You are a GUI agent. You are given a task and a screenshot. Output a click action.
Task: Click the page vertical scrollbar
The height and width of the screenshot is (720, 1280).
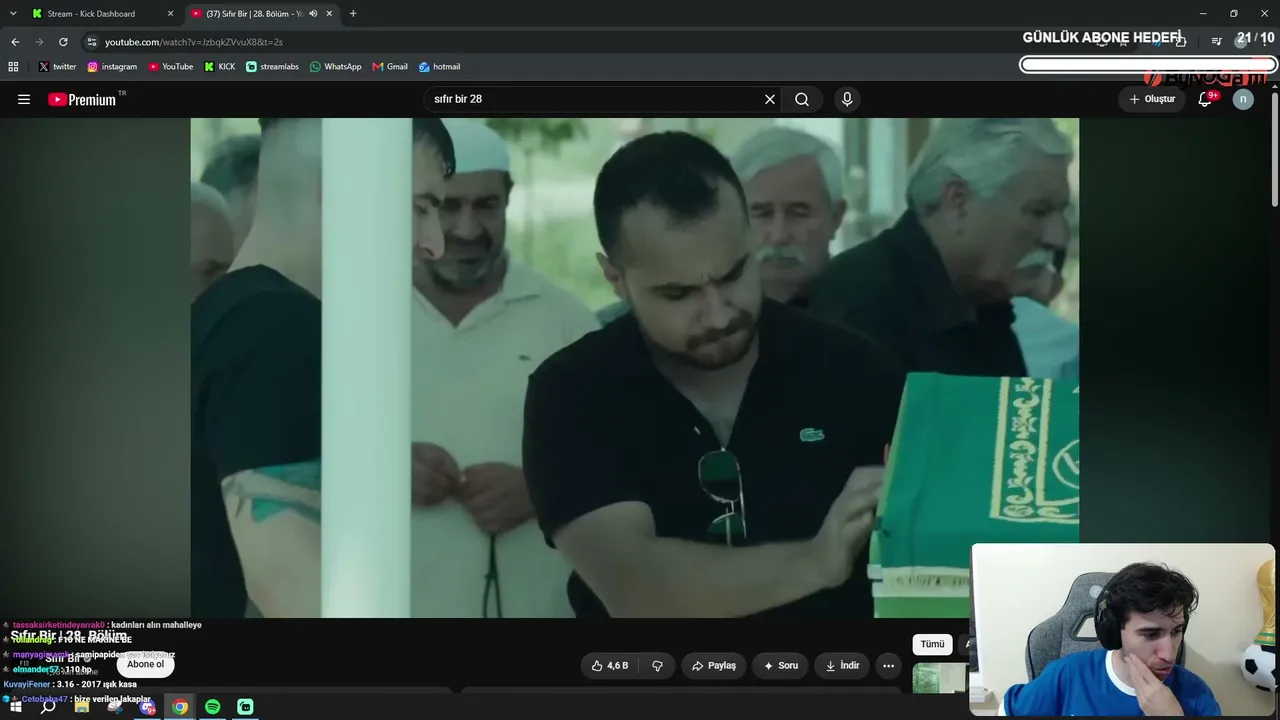pyautogui.click(x=1274, y=150)
